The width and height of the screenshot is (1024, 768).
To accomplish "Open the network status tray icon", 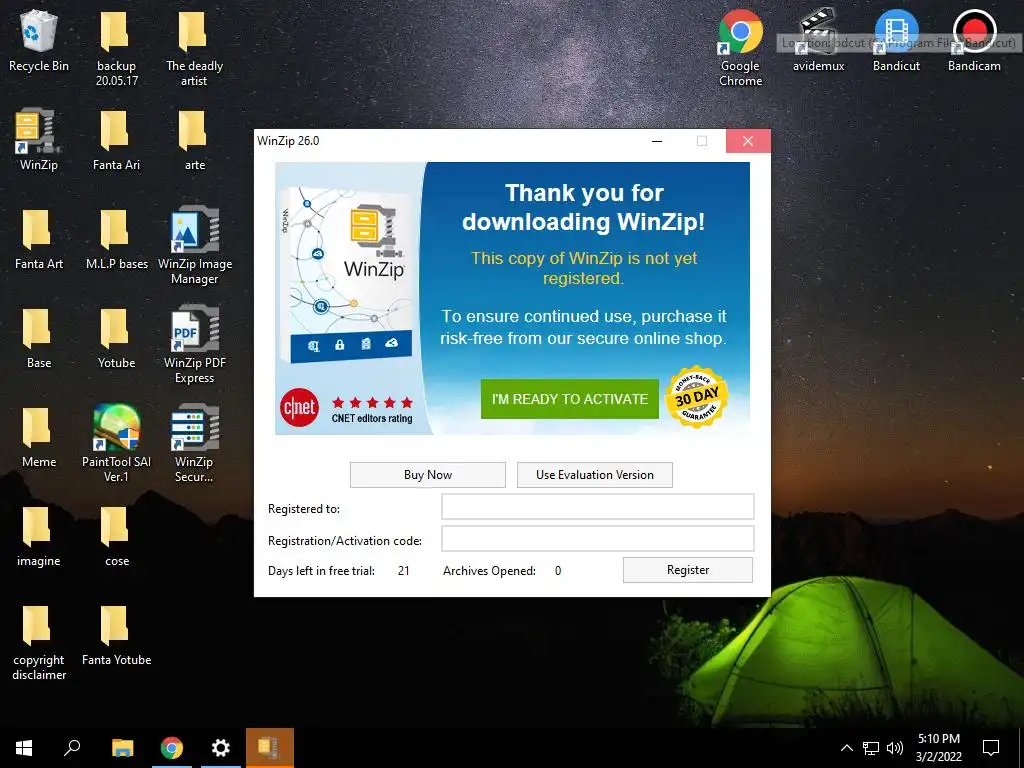I will [x=871, y=748].
